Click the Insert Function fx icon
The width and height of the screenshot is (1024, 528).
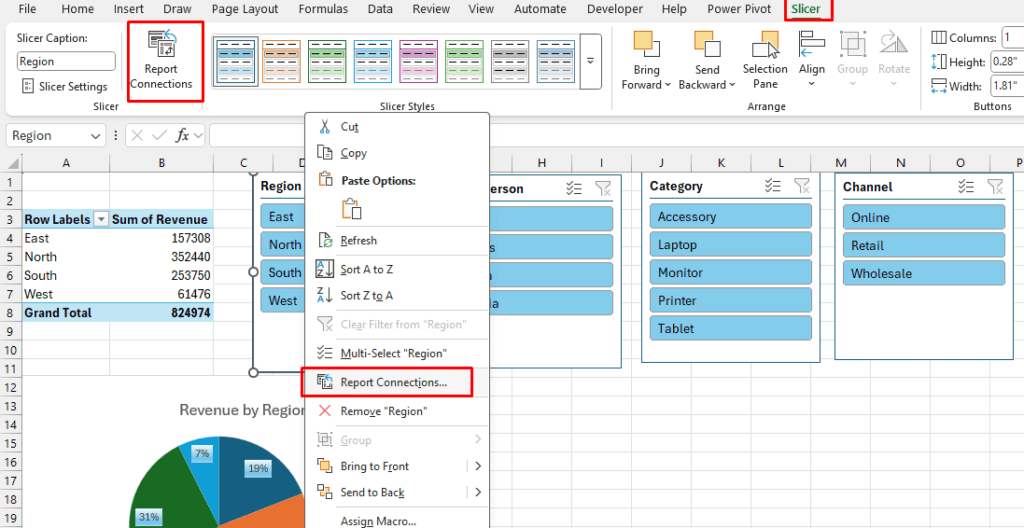click(182, 136)
